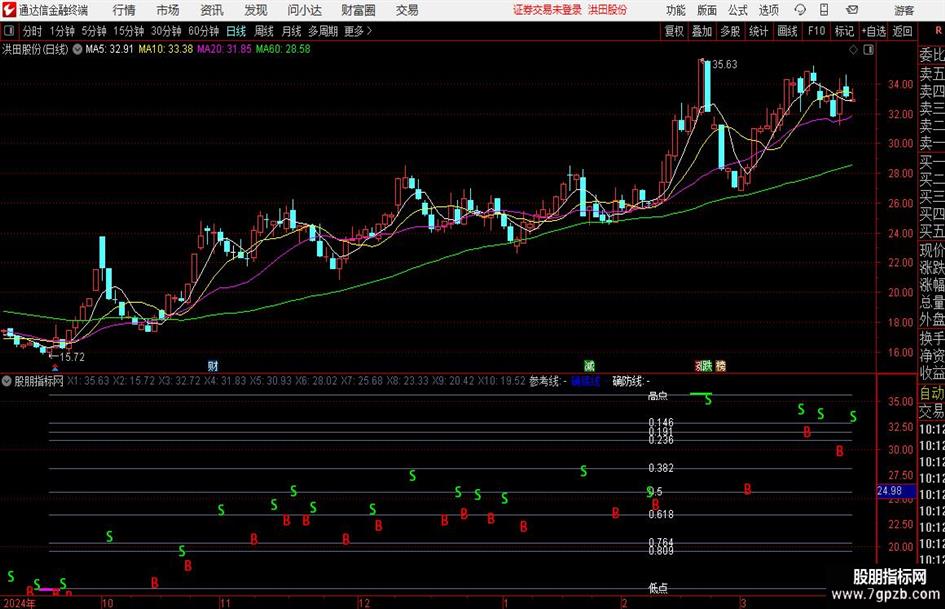Switch to 30分钟 period
The width and height of the screenshot is (945, 609).
pyautogui.click(x=166, y=31)
